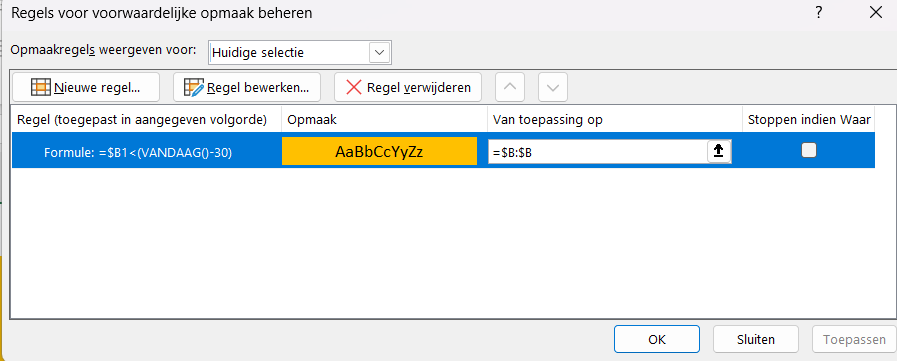
Task: Close the dialog with the X icon
Action: point(876,13)
